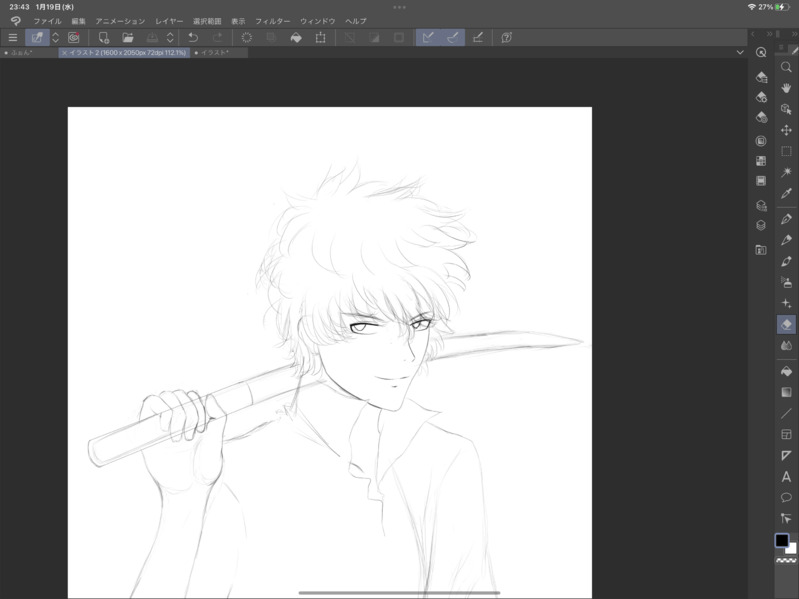The height and width of the screenshot is (599, 799).
Task: Open the ヘルプ menu
Action: [x=356, y=21]
